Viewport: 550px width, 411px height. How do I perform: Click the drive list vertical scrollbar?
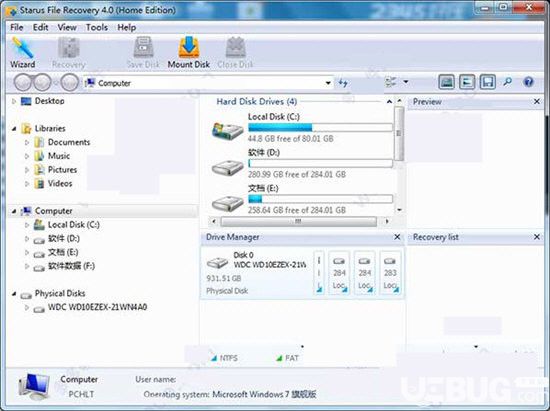point(399,133)
